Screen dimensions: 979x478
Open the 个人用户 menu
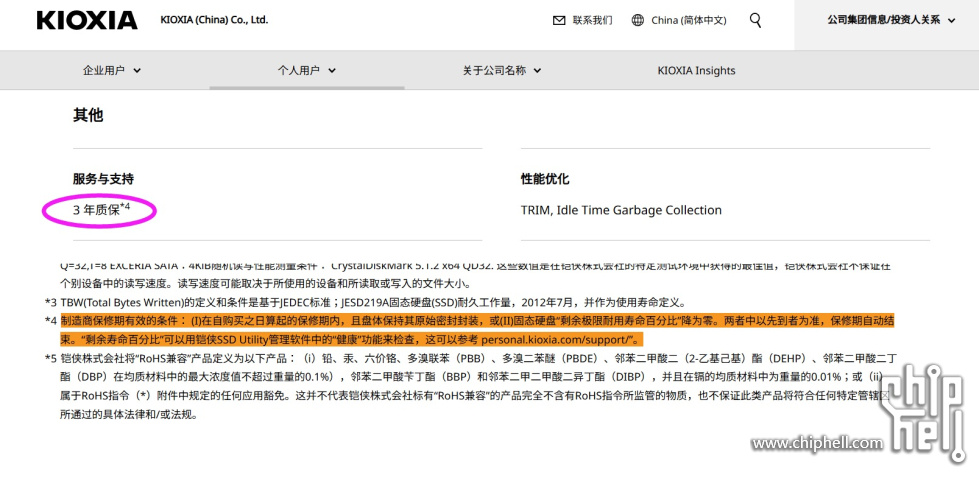(307, 71)
